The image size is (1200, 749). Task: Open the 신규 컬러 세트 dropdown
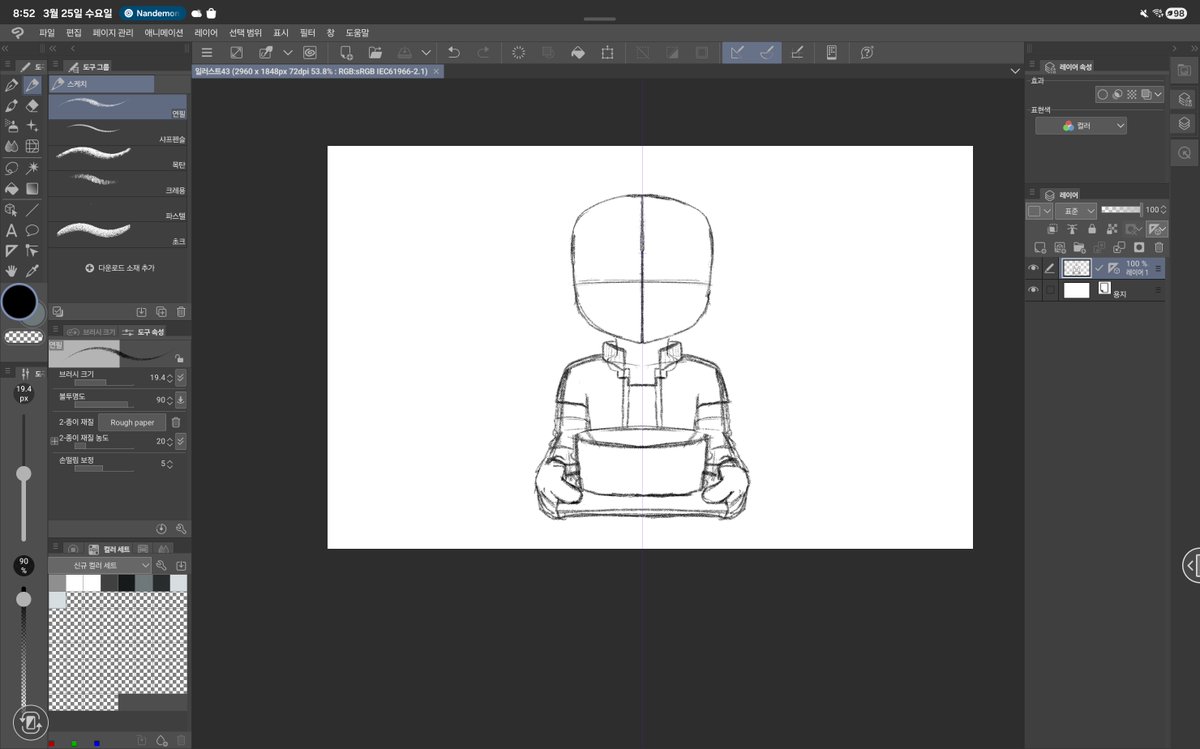pyautogui.click(x=100, y=565)
